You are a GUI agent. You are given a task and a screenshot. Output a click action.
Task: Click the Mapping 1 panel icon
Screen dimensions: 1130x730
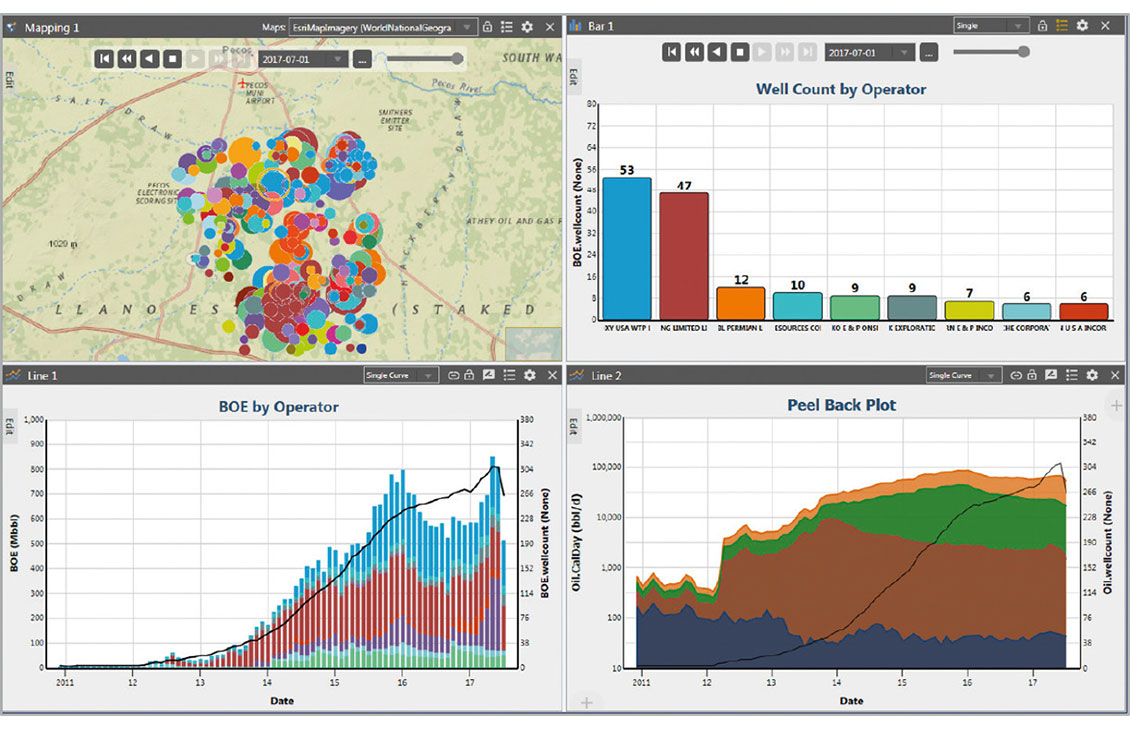pyautogui.click(x=12, y=27)
